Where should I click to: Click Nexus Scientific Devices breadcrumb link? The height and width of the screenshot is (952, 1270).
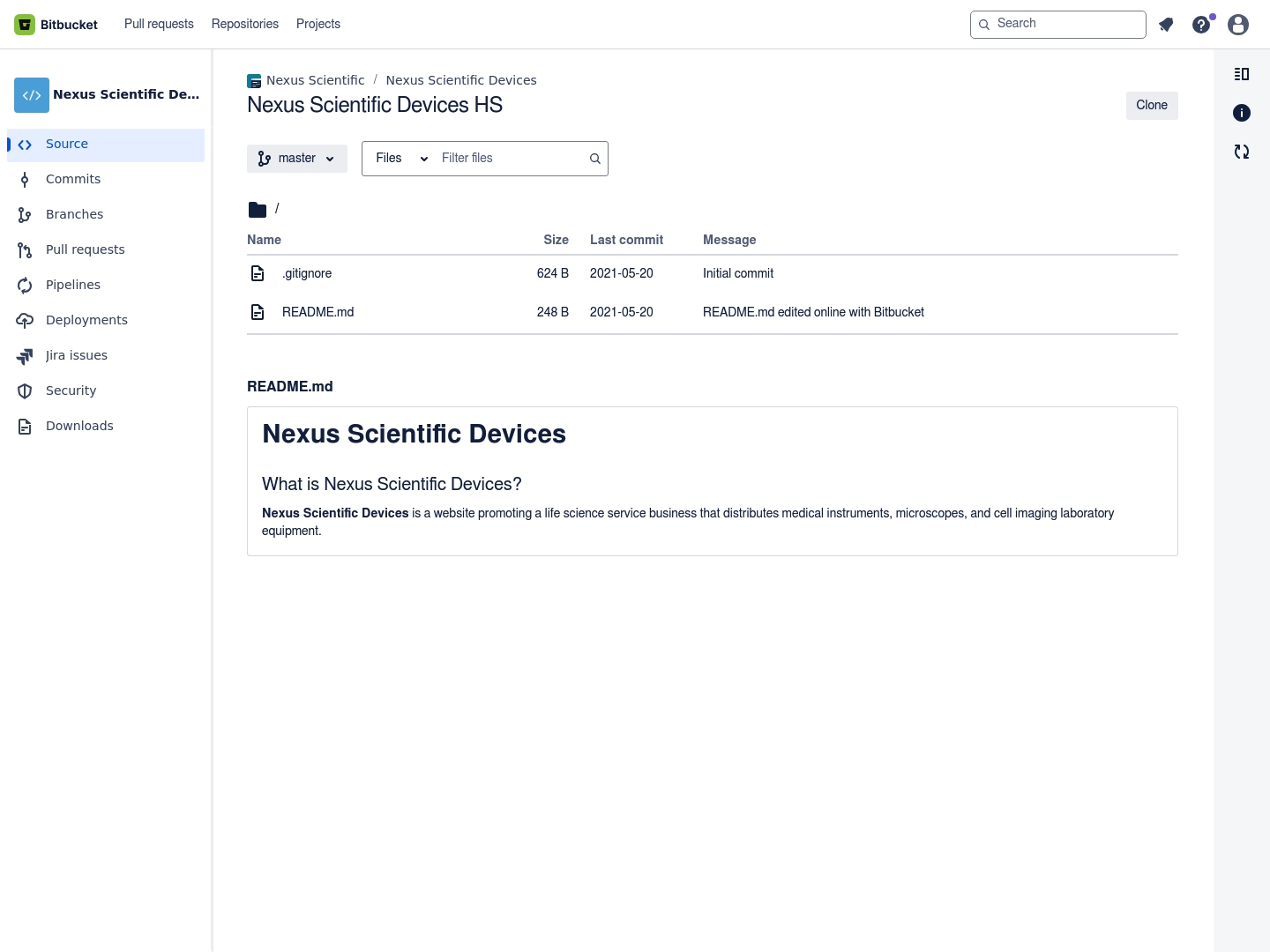tap(461, 80)
